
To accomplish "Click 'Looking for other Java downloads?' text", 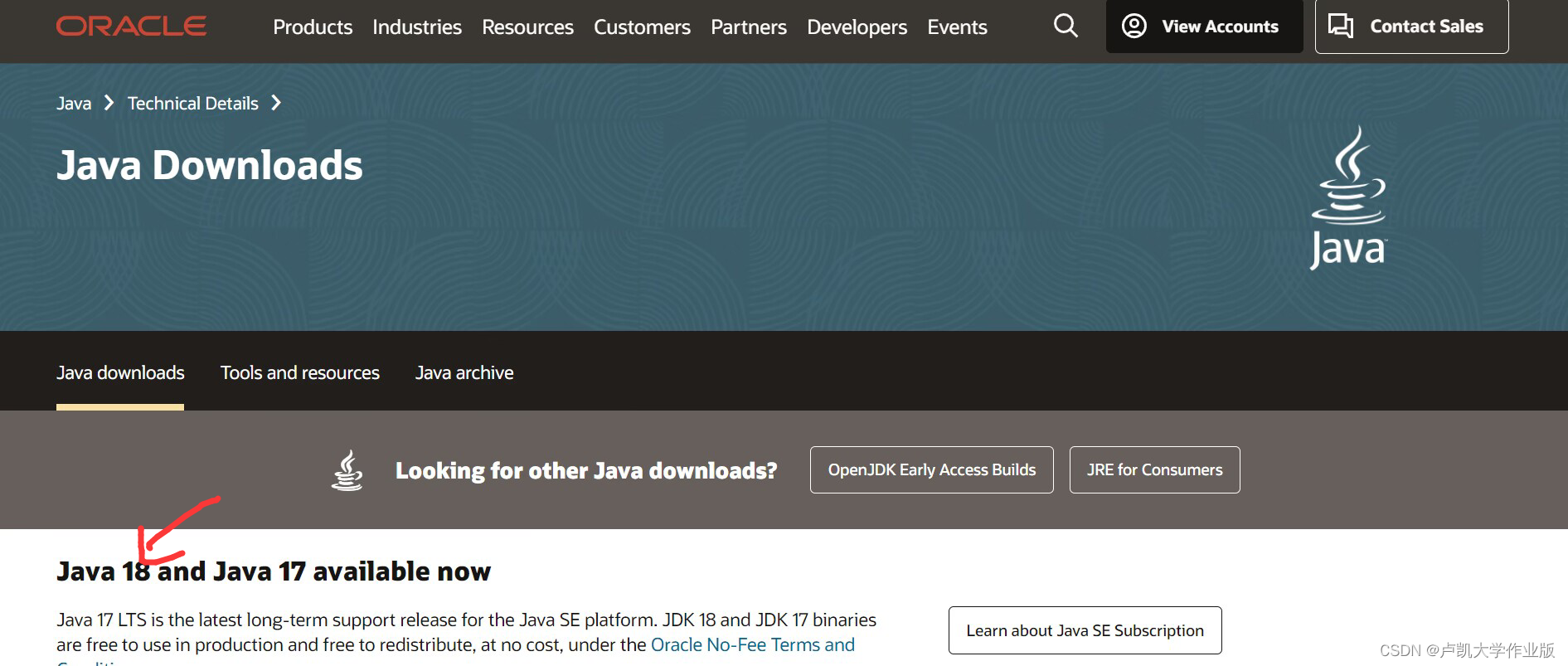I will (x=586, y=471).
